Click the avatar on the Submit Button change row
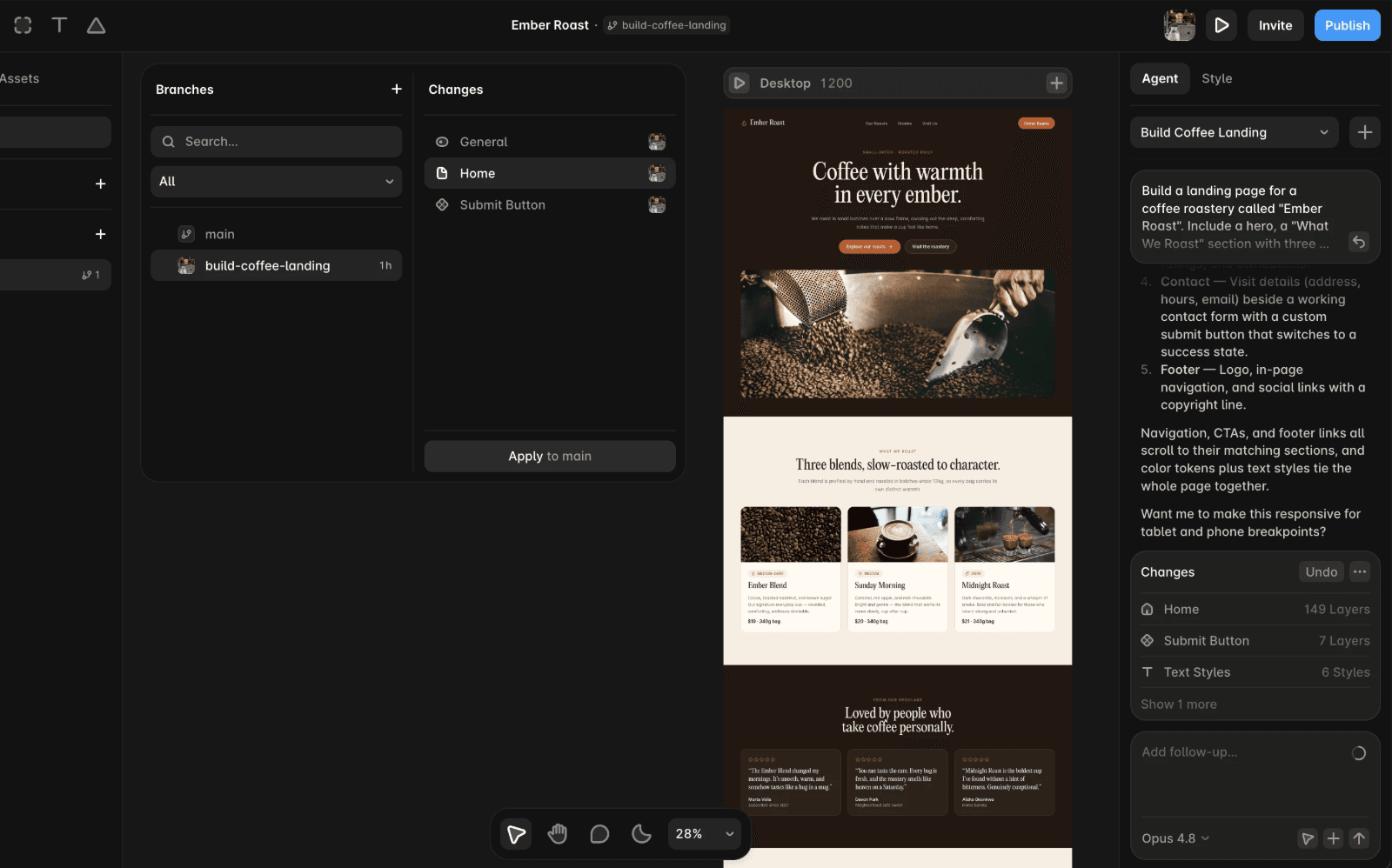Image resolution: width=1392 pixels, height=868 pixels. point(657,204)
